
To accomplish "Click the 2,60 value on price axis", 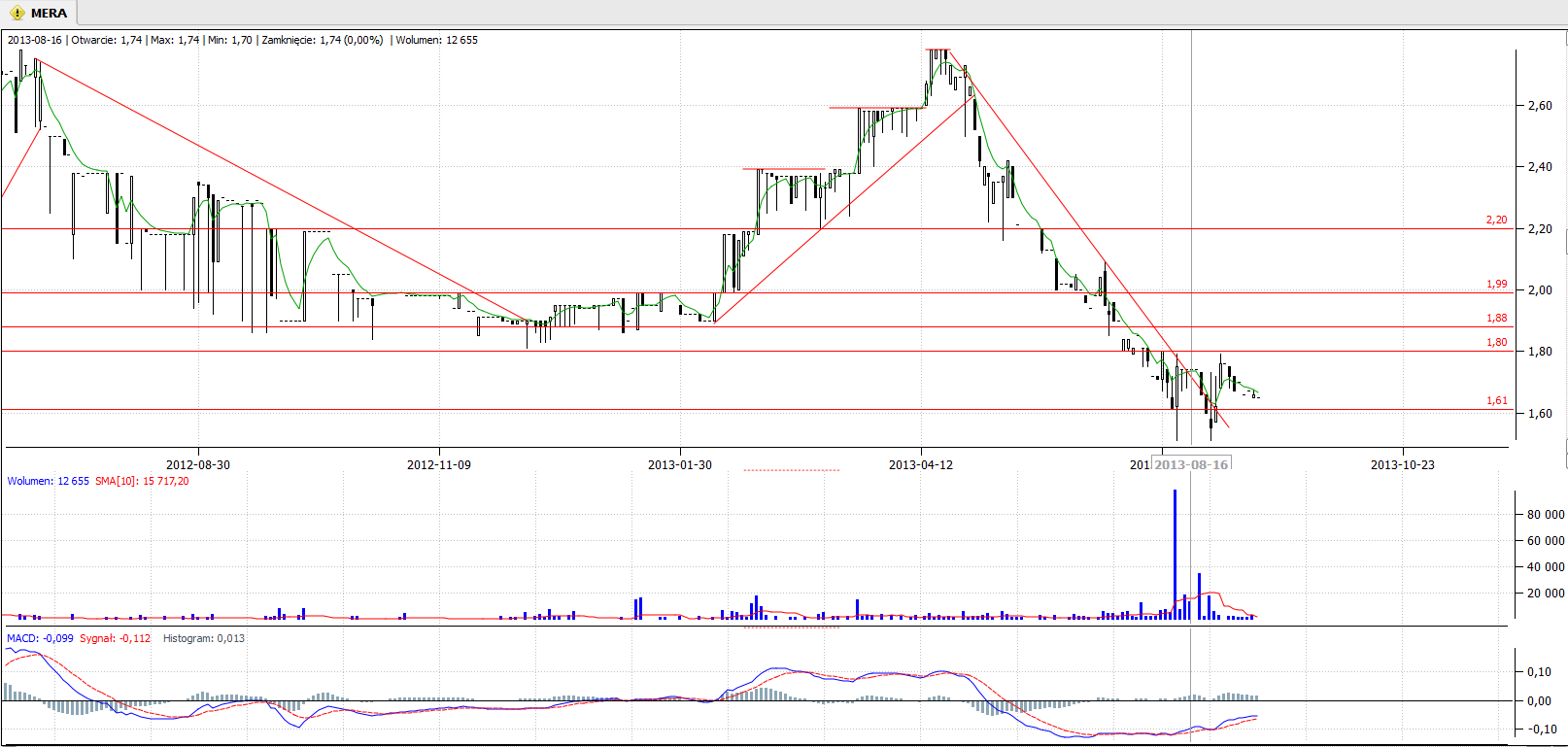I will [x=1539, y=105].
